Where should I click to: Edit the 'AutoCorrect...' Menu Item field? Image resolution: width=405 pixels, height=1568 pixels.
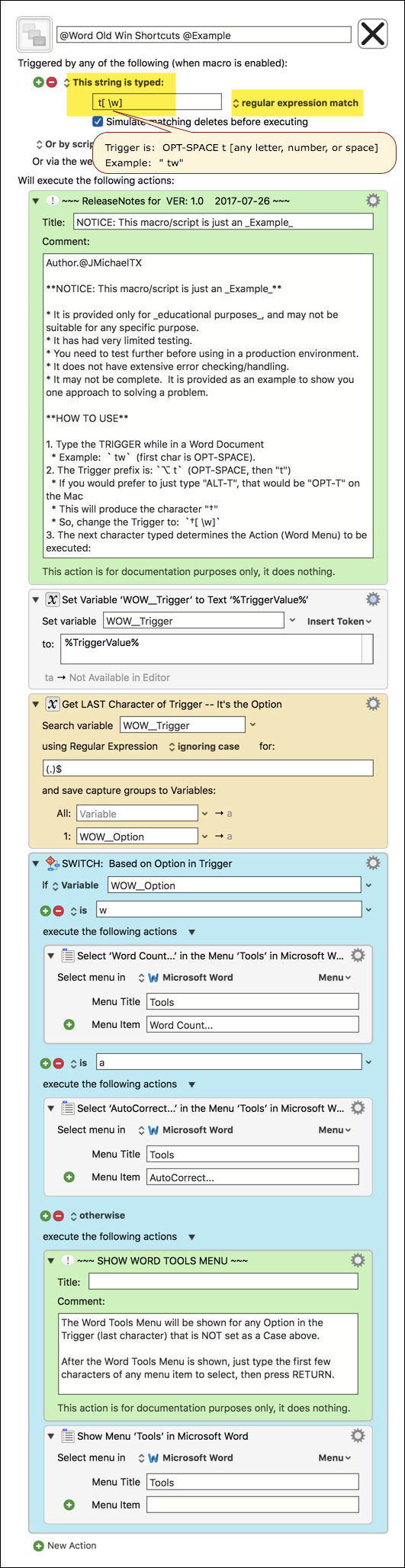pyautogui.click(x=252, y=1177)
